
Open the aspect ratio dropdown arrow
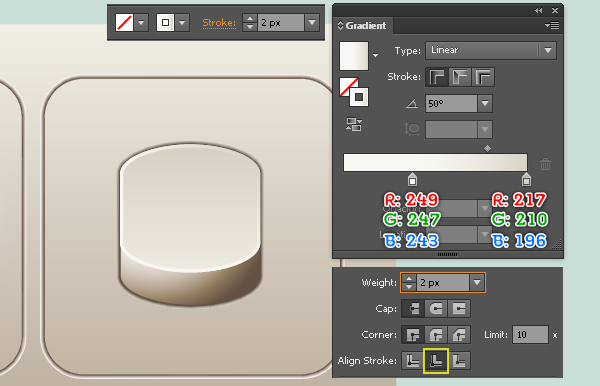coord(485,129)
